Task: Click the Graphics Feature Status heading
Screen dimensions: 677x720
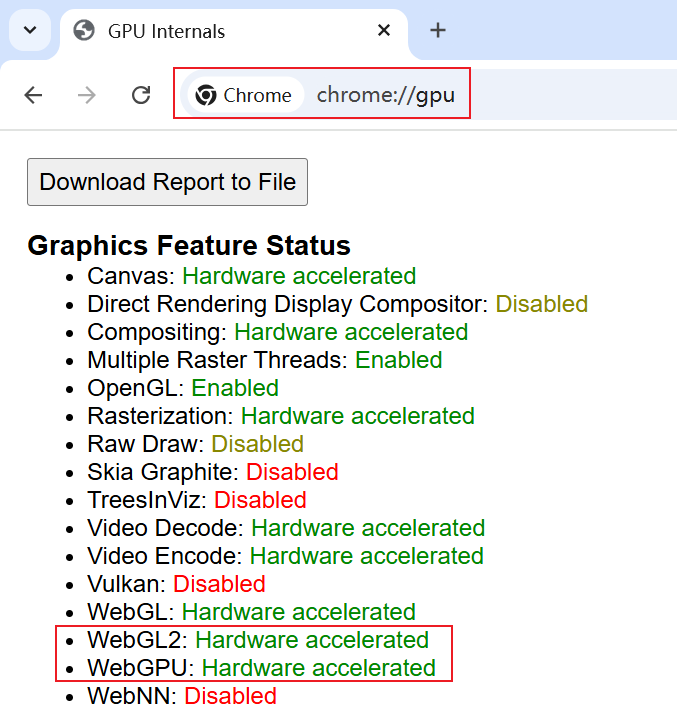Action: tap(189, 245)
